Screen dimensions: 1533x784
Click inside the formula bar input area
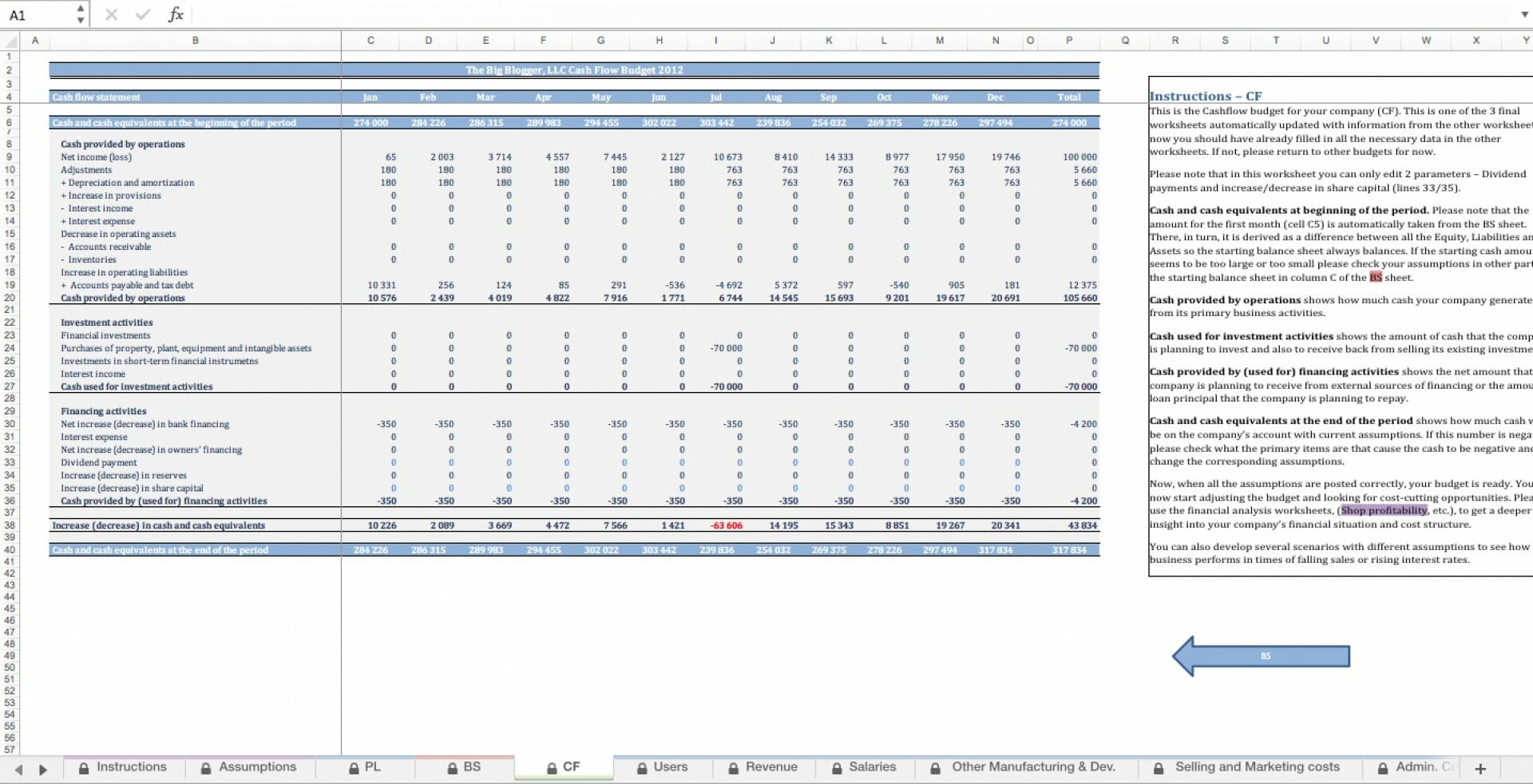[x=854, y=14]
